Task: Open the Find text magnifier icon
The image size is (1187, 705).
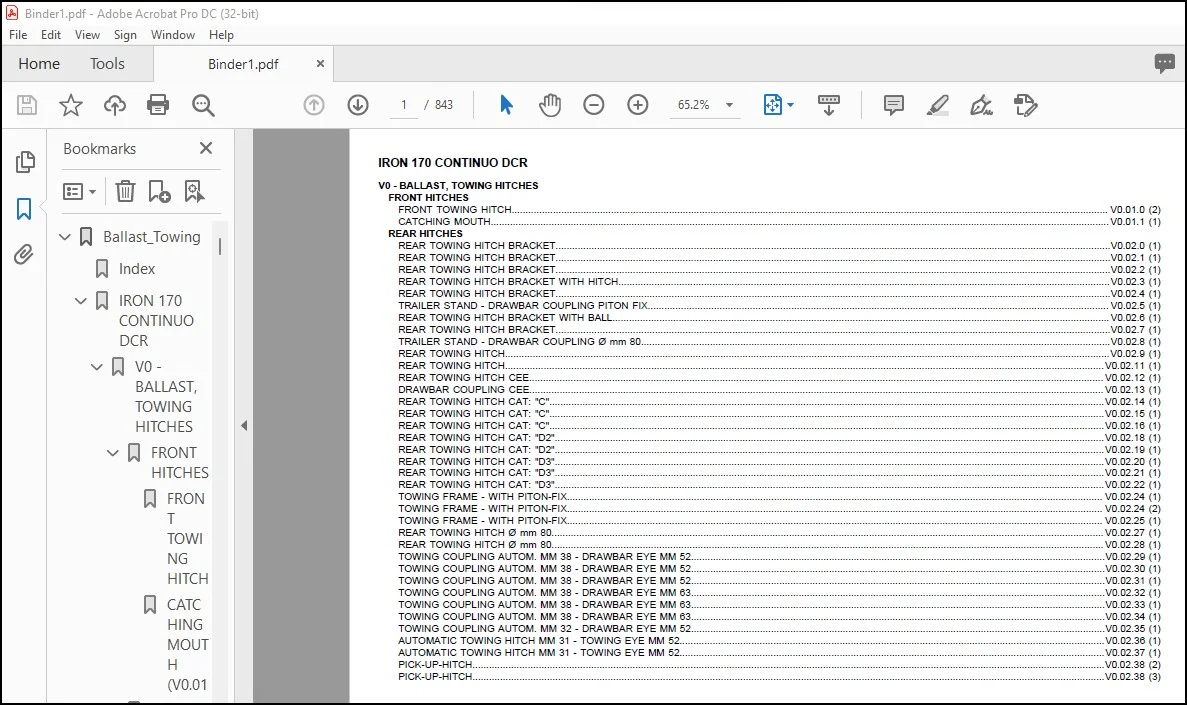Action: click(x=203, y=105)
